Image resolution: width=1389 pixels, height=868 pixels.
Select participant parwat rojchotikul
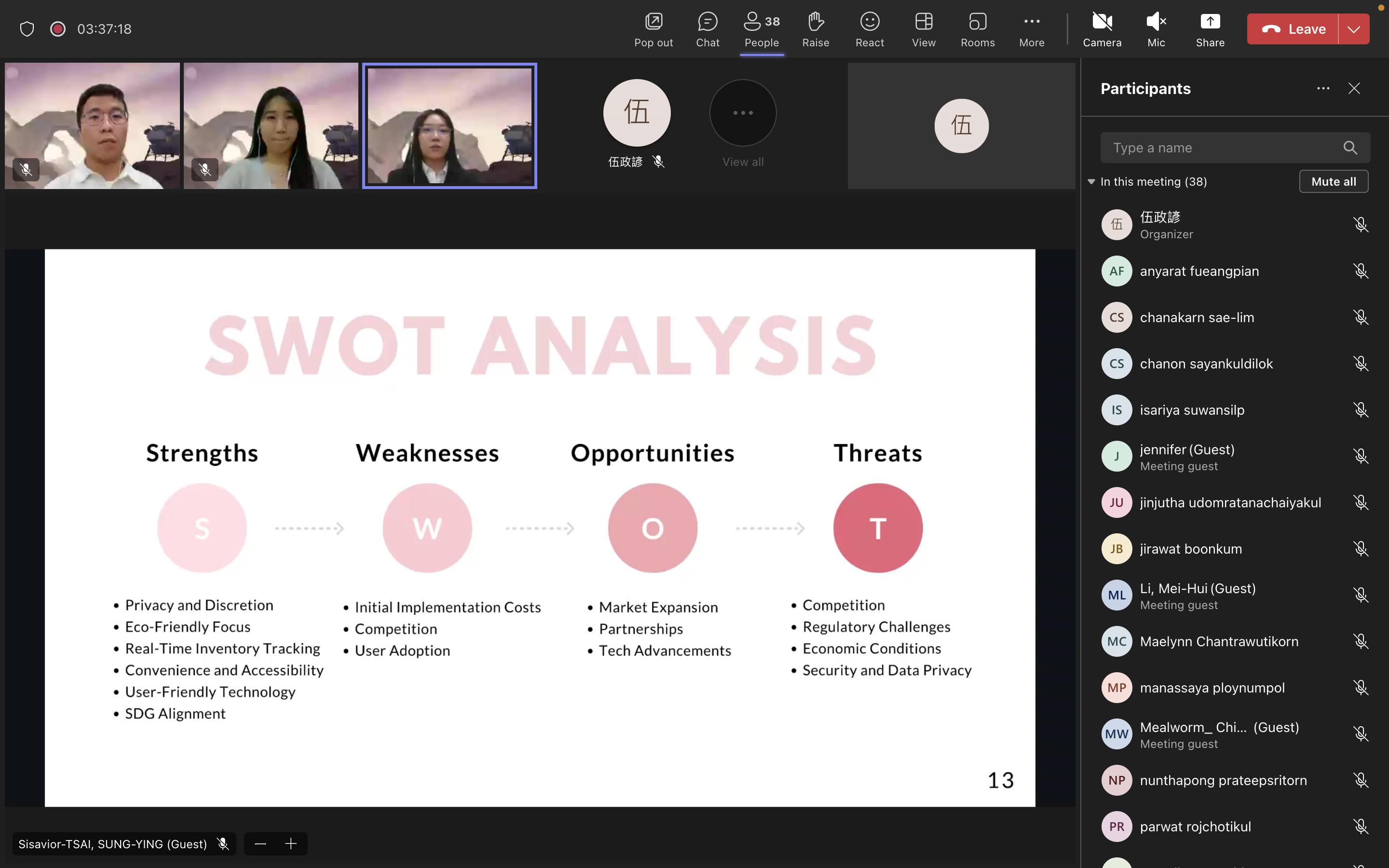1234,827
